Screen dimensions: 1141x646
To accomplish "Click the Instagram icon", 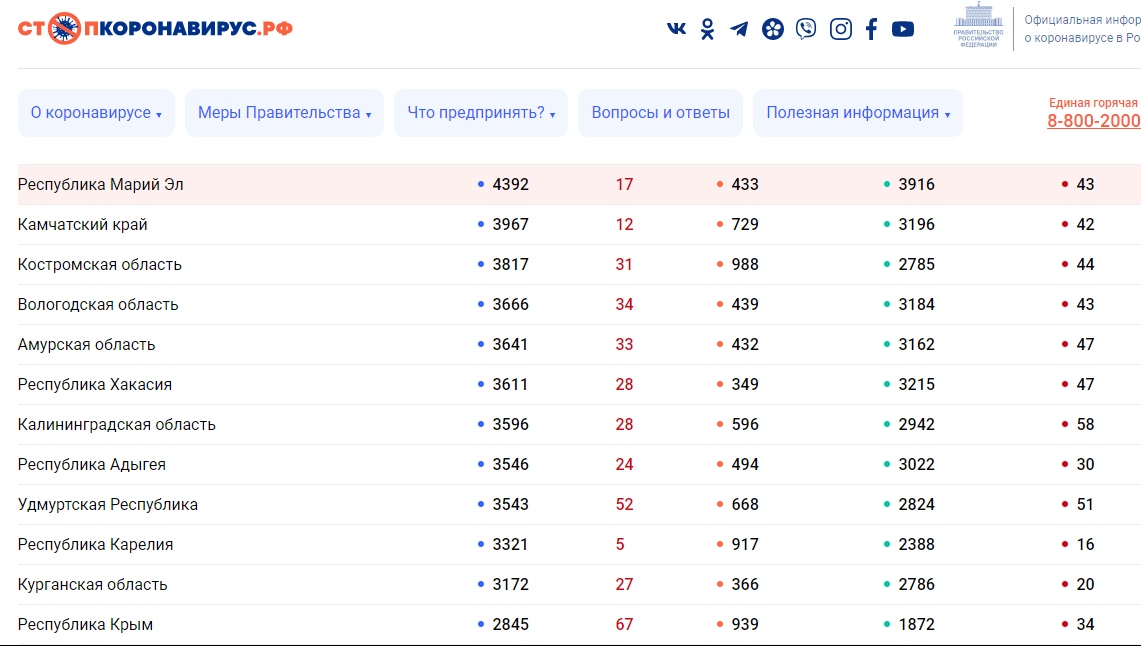I will [841, 29].
